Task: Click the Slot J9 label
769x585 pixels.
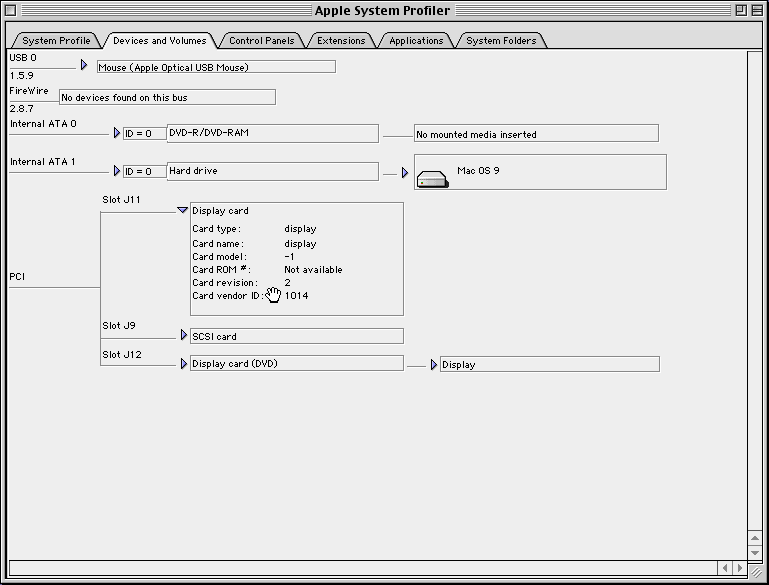Action: [x=119, y=326]
